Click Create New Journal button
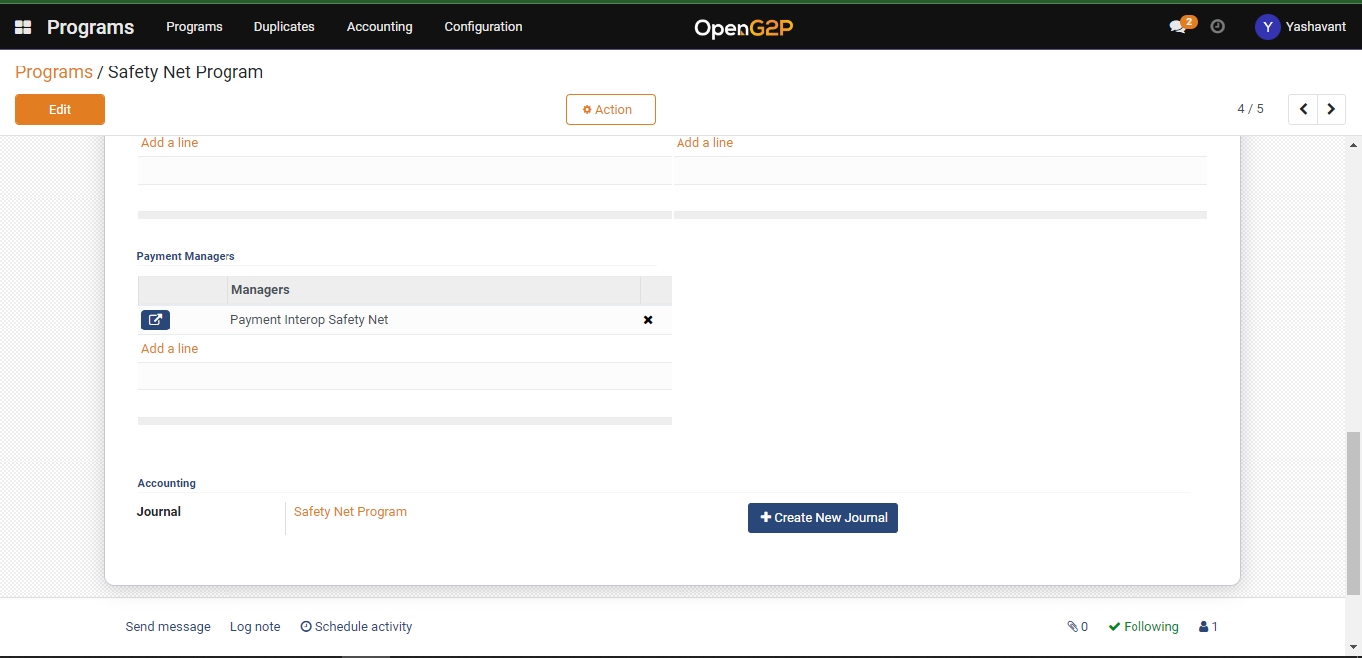The image size is (1362, 658). click(822, 518)
